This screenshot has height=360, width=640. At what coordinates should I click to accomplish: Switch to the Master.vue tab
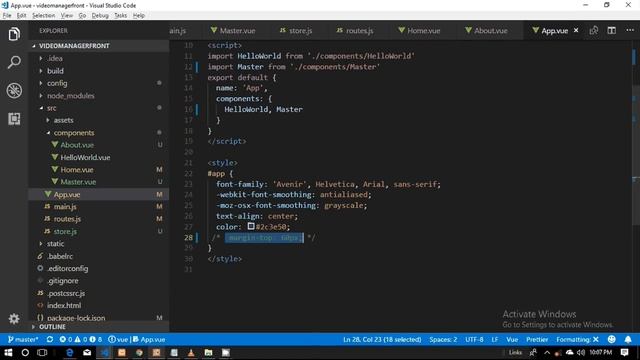233,31
